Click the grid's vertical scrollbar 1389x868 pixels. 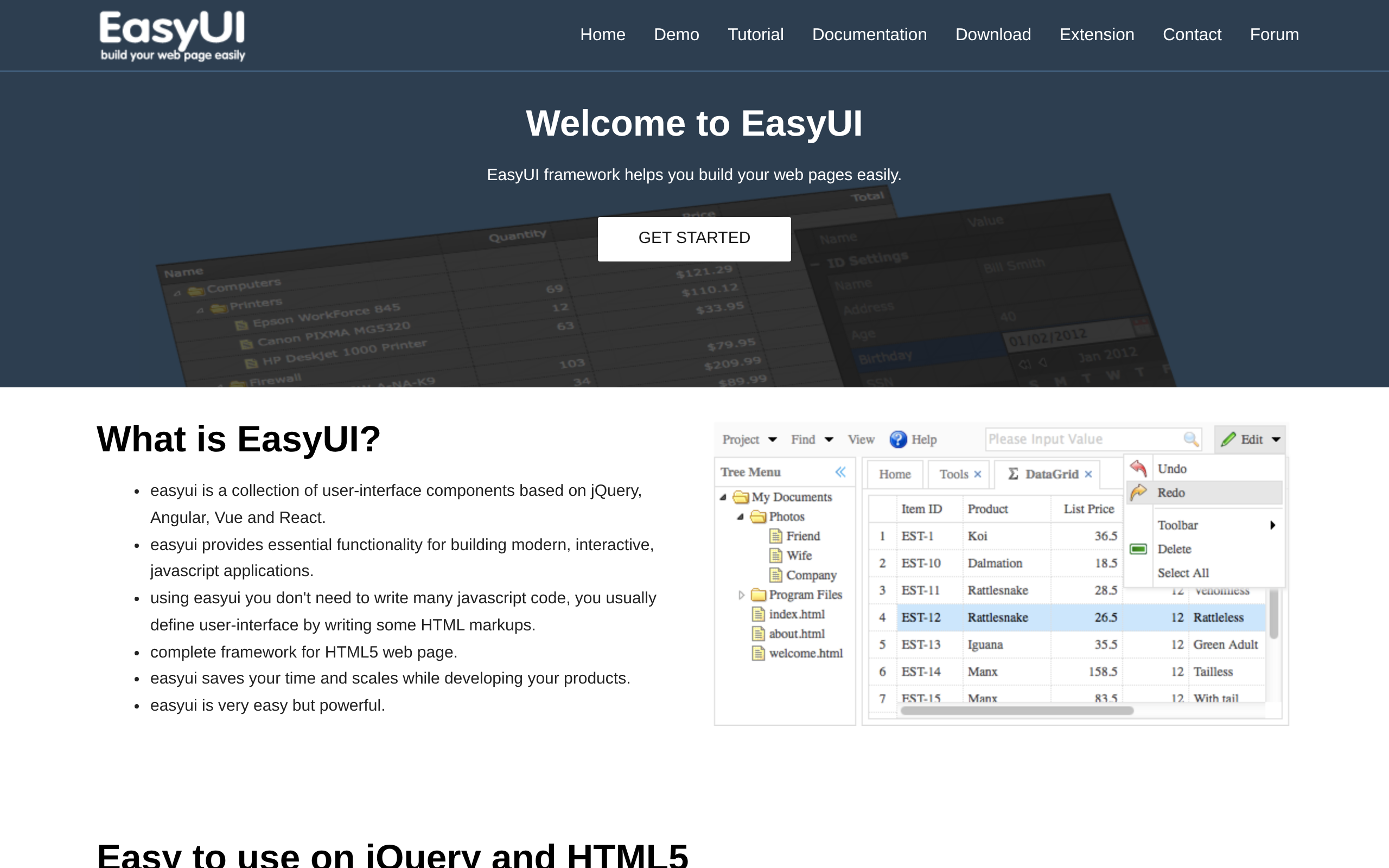(1273, 613)
